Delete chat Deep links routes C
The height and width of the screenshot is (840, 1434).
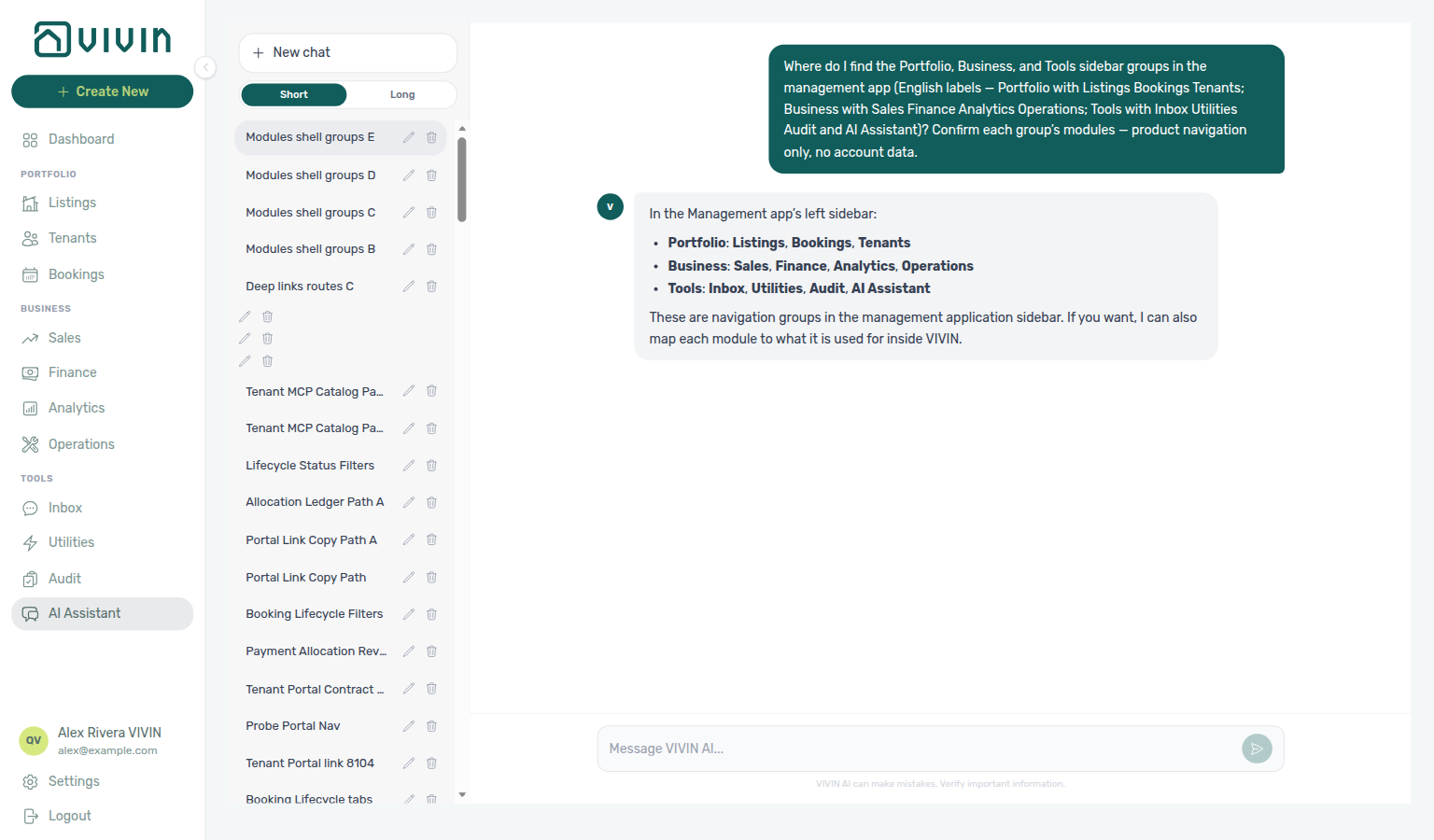click(431, 287)
